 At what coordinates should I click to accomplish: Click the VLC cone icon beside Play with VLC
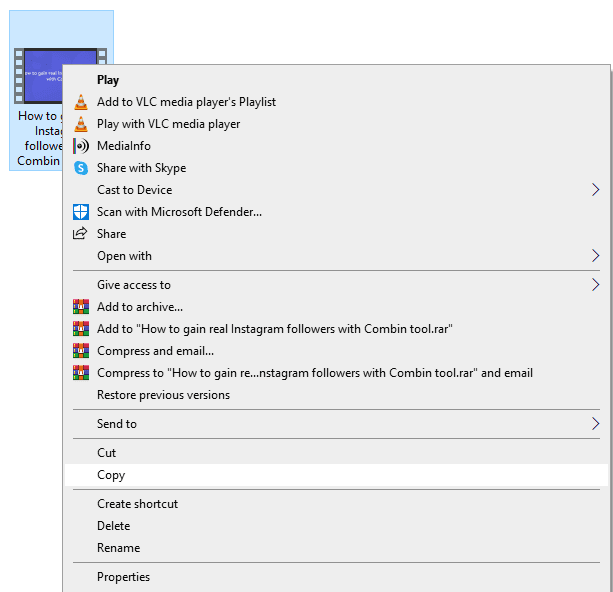click(x=81, y=124)
